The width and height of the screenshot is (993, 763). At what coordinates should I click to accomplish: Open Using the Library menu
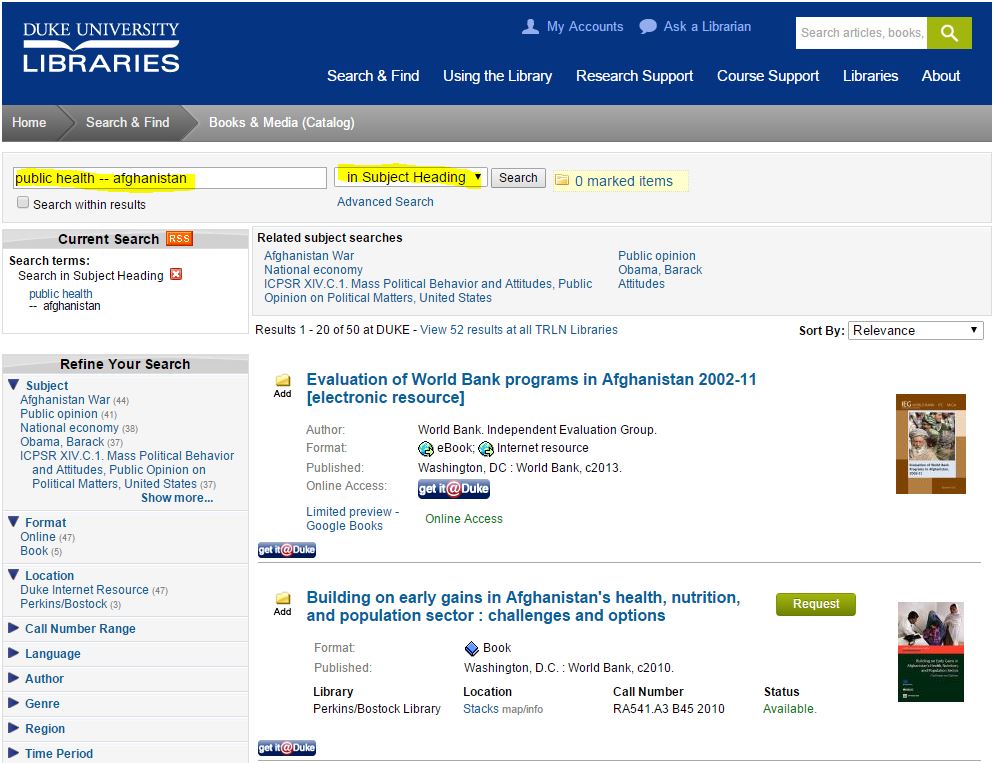click(497, 76)
